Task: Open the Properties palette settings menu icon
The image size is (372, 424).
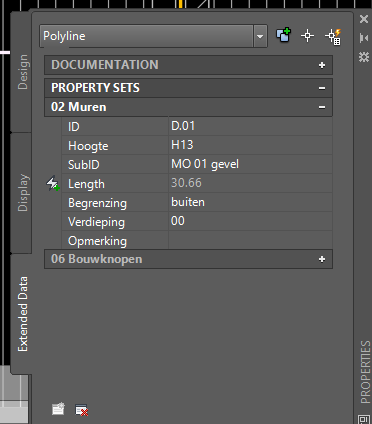Action: tap(364, 57)
